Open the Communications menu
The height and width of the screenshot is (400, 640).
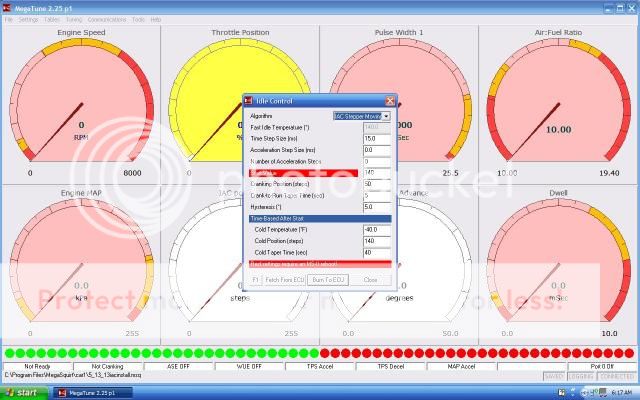(x=107, y=19)
